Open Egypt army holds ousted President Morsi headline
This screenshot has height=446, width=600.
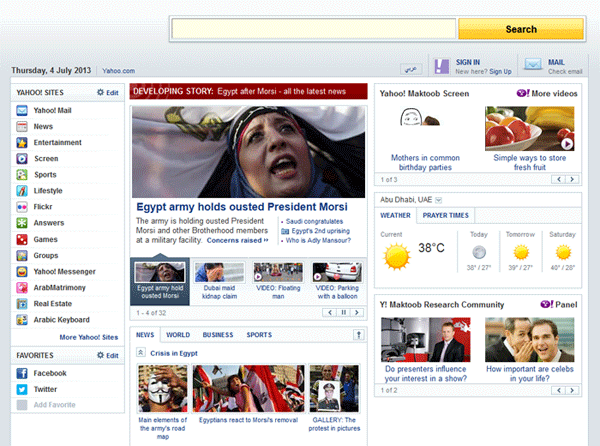point(242,207)
